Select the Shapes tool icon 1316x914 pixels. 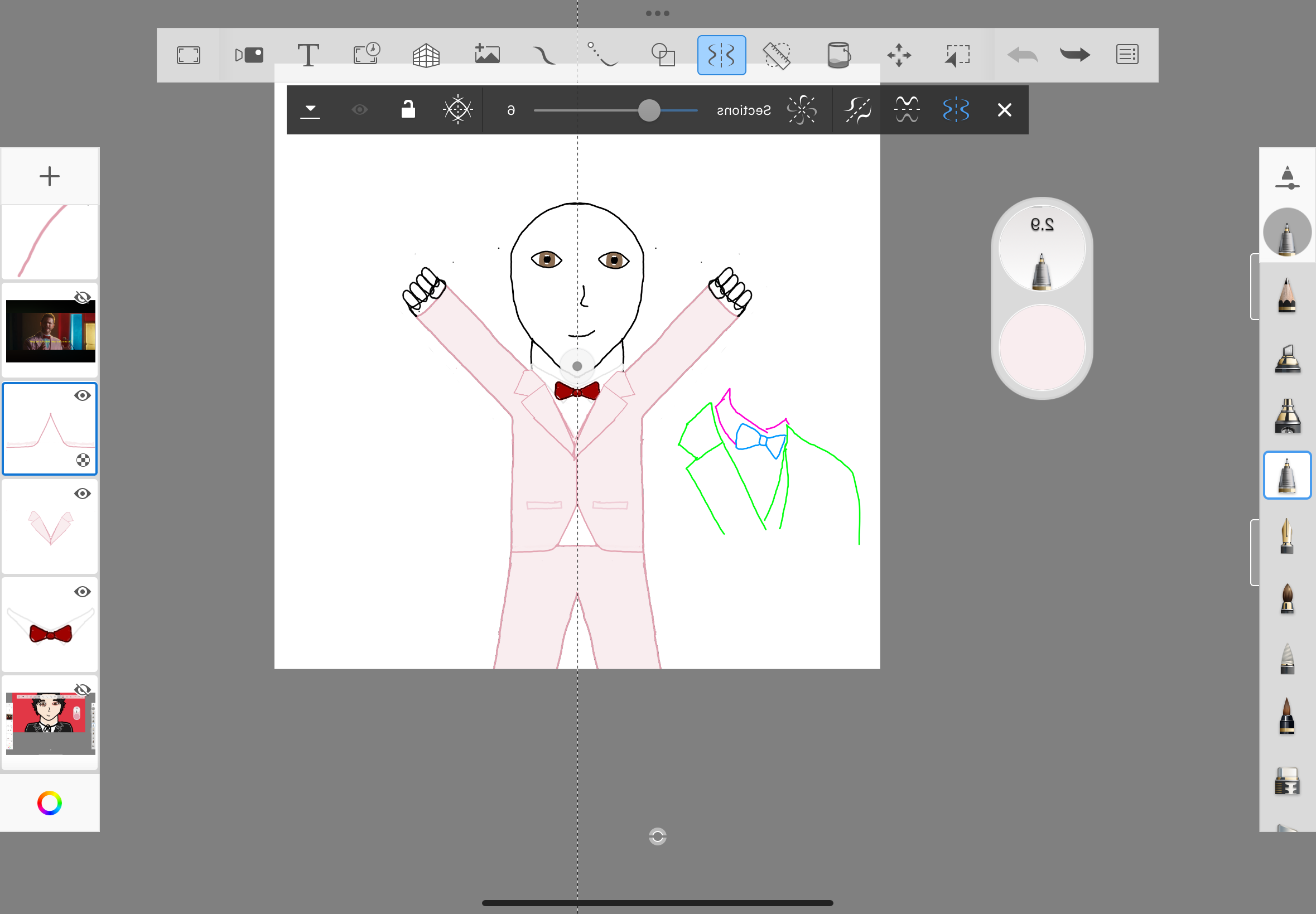coord(663,55)
